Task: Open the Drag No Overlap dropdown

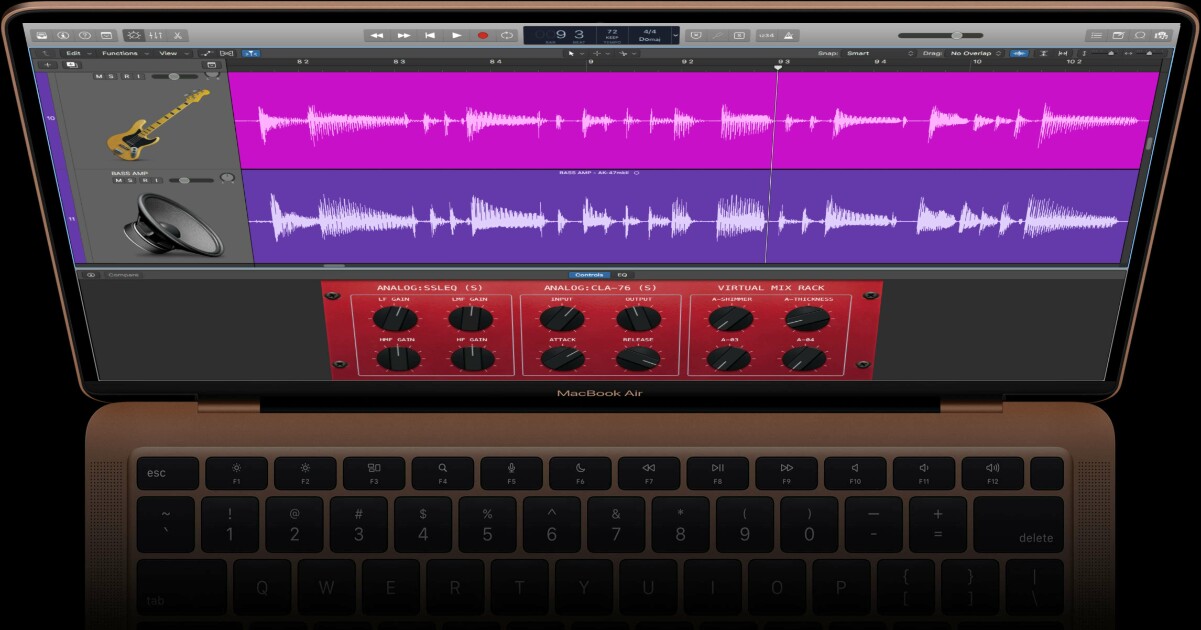Action: coord(976,53)
